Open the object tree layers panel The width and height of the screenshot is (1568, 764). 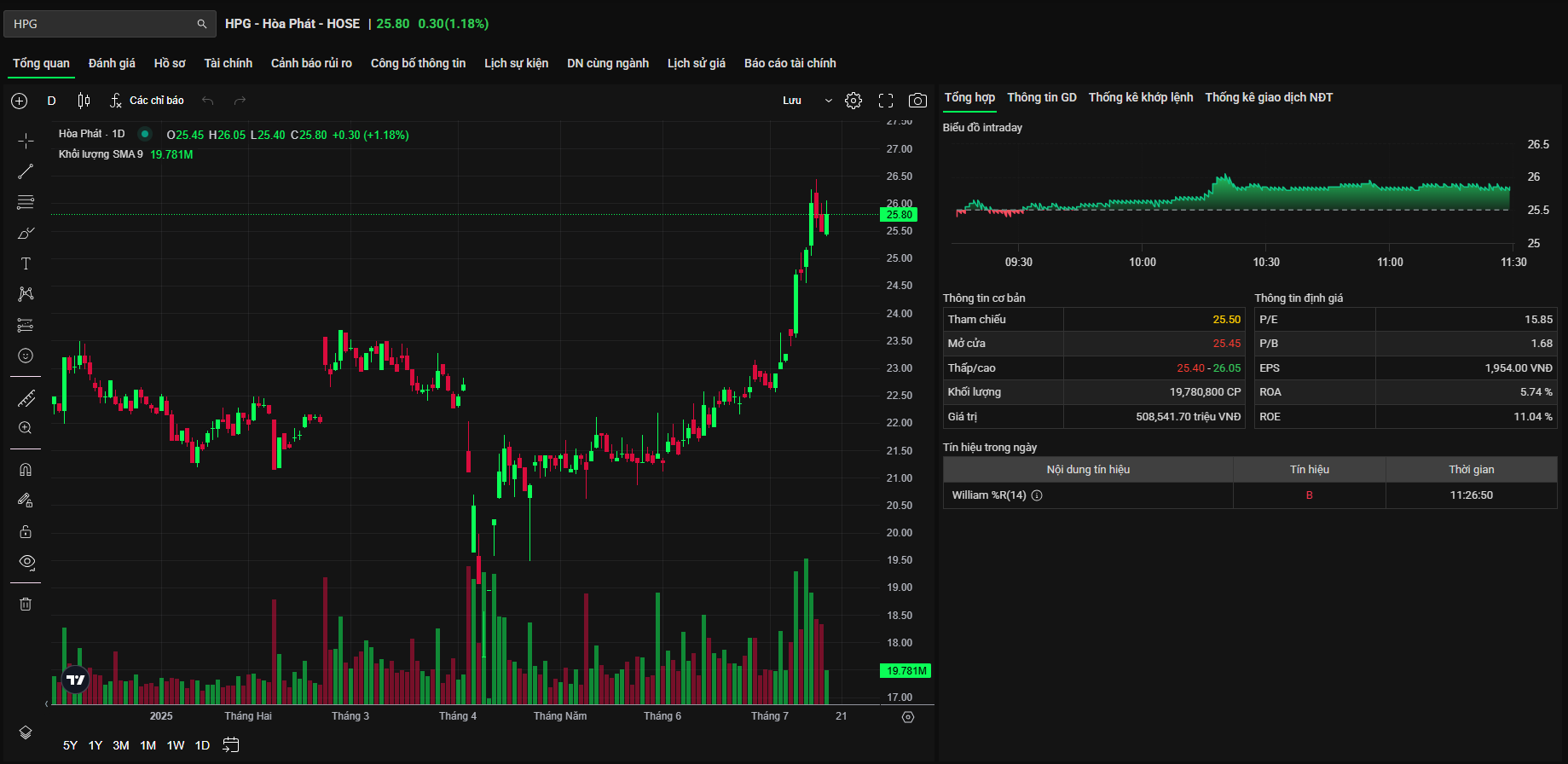(x=26, y=732)
